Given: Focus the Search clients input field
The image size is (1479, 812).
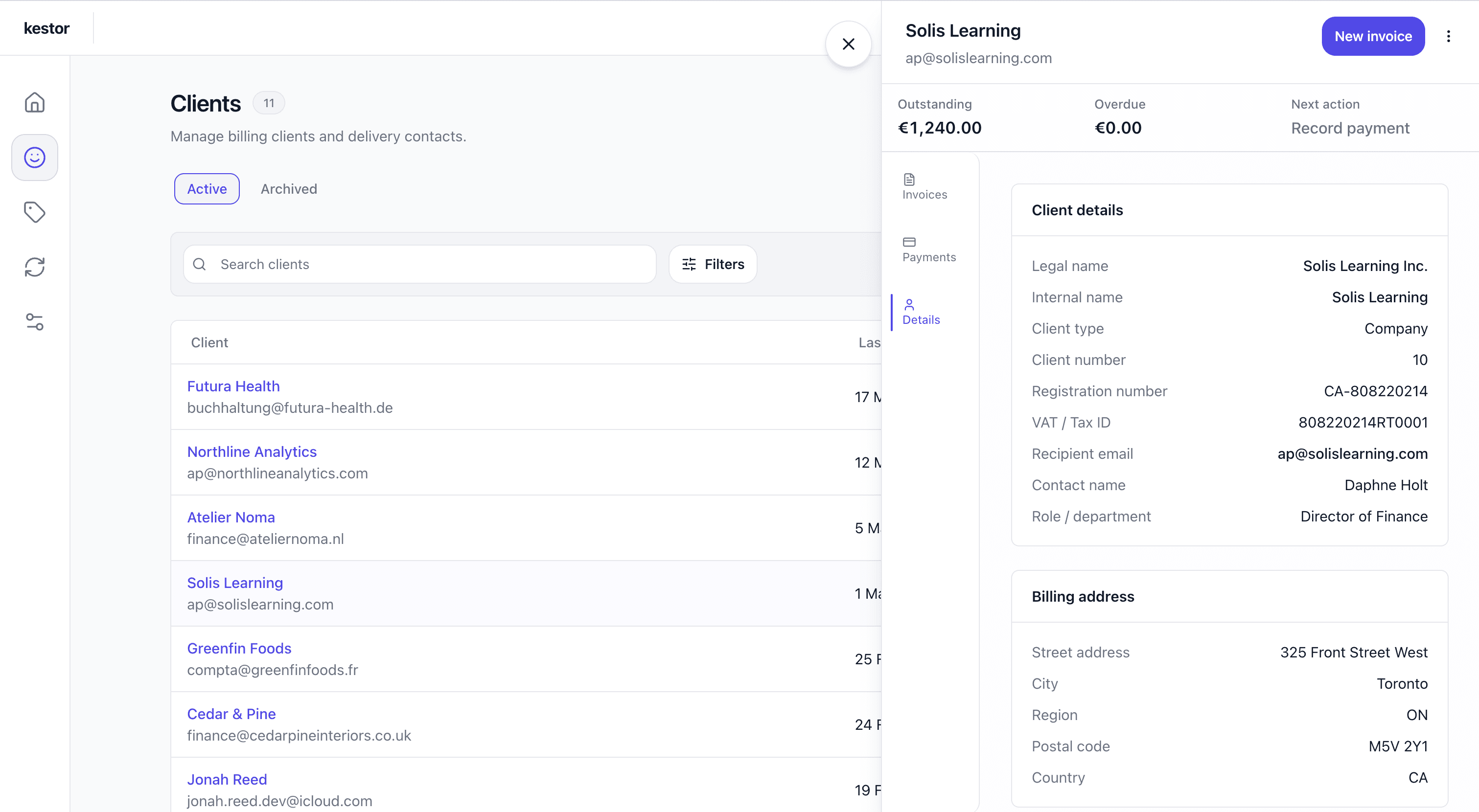Looking at the screenshot, I should tap(431, 264).
